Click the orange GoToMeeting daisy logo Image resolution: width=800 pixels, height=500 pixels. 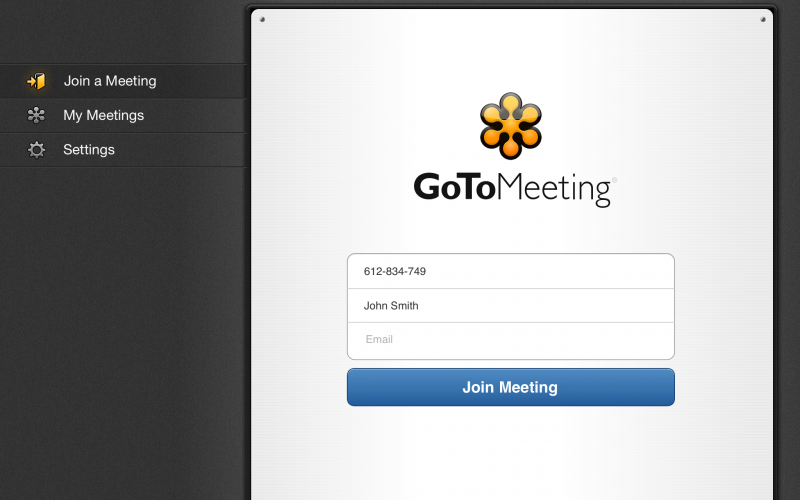511,126
